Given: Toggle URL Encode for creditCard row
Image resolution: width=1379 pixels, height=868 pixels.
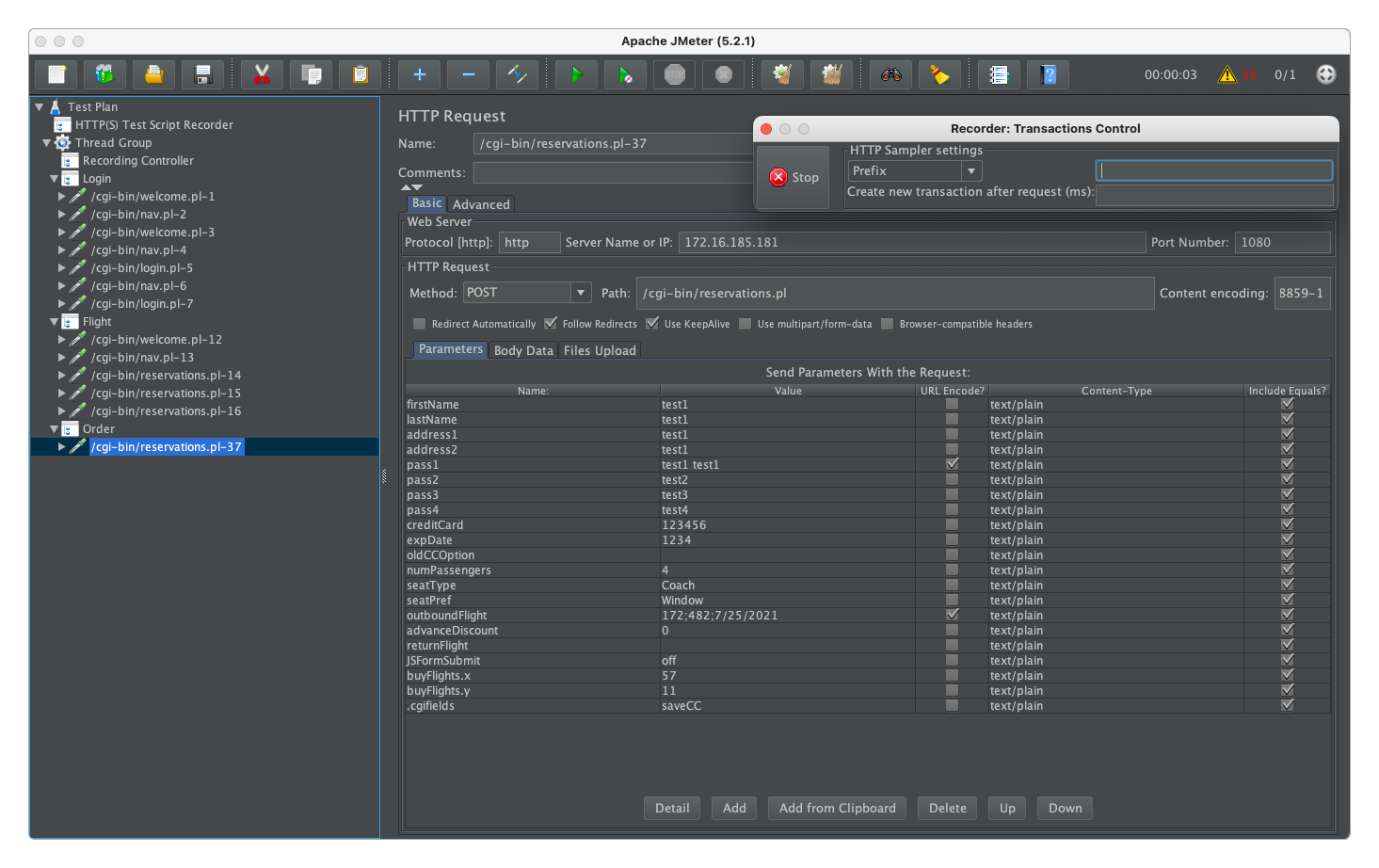Looking at the screenshot, I should tap(953, 524).
